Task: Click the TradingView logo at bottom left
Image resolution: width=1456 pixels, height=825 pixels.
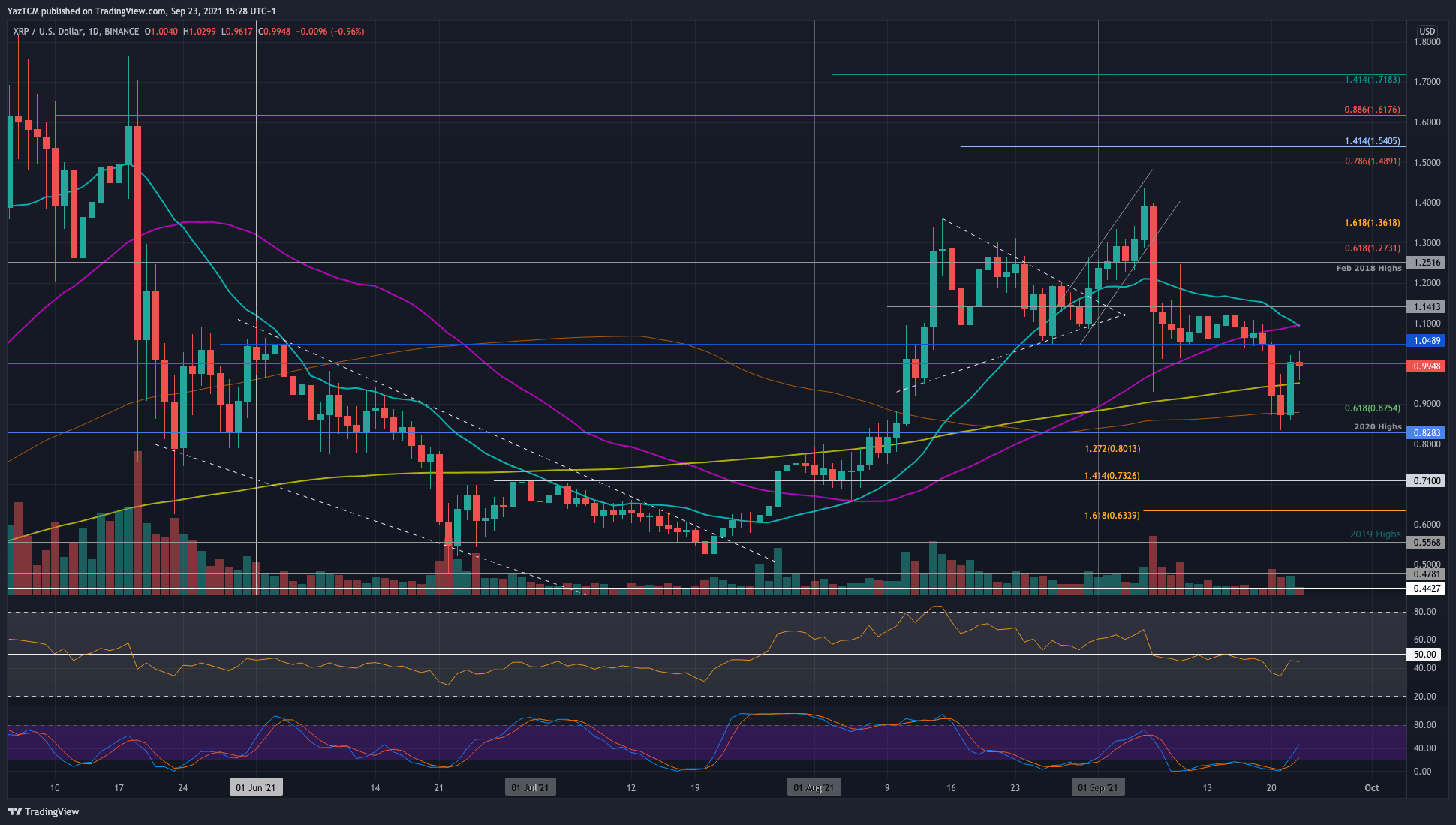Action: click(44, 811)
